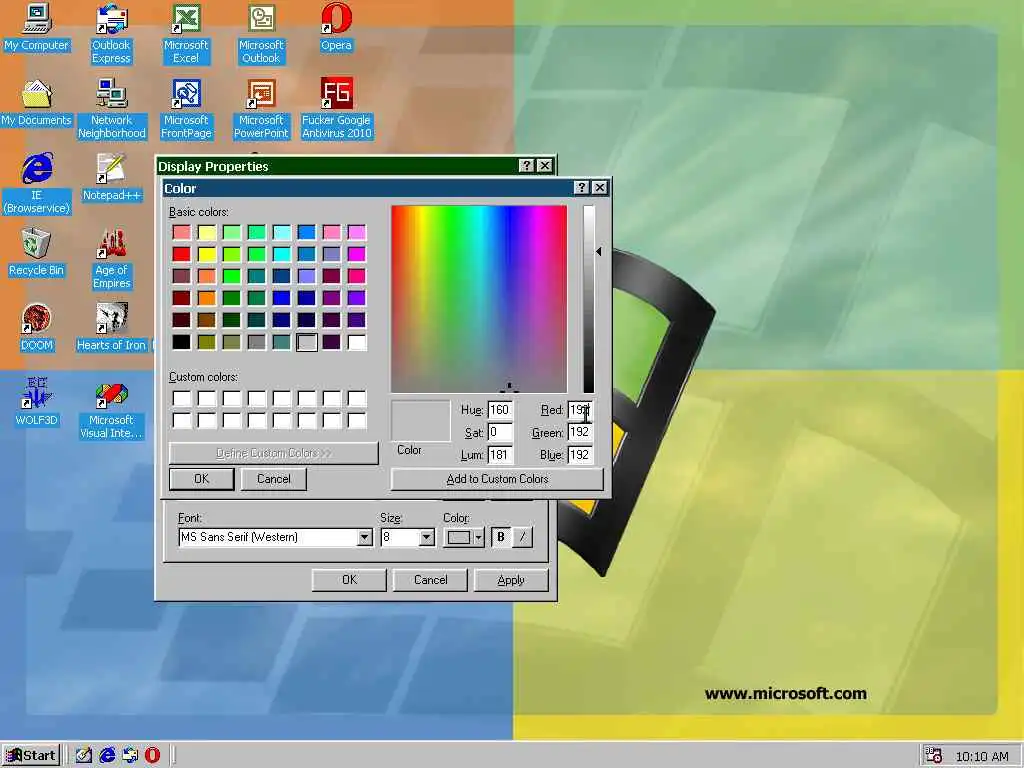The height and width of the screenshot is (768, 1024).
Task: Open the Opera desktop shortcut
Action: click(x=336, y=27)
